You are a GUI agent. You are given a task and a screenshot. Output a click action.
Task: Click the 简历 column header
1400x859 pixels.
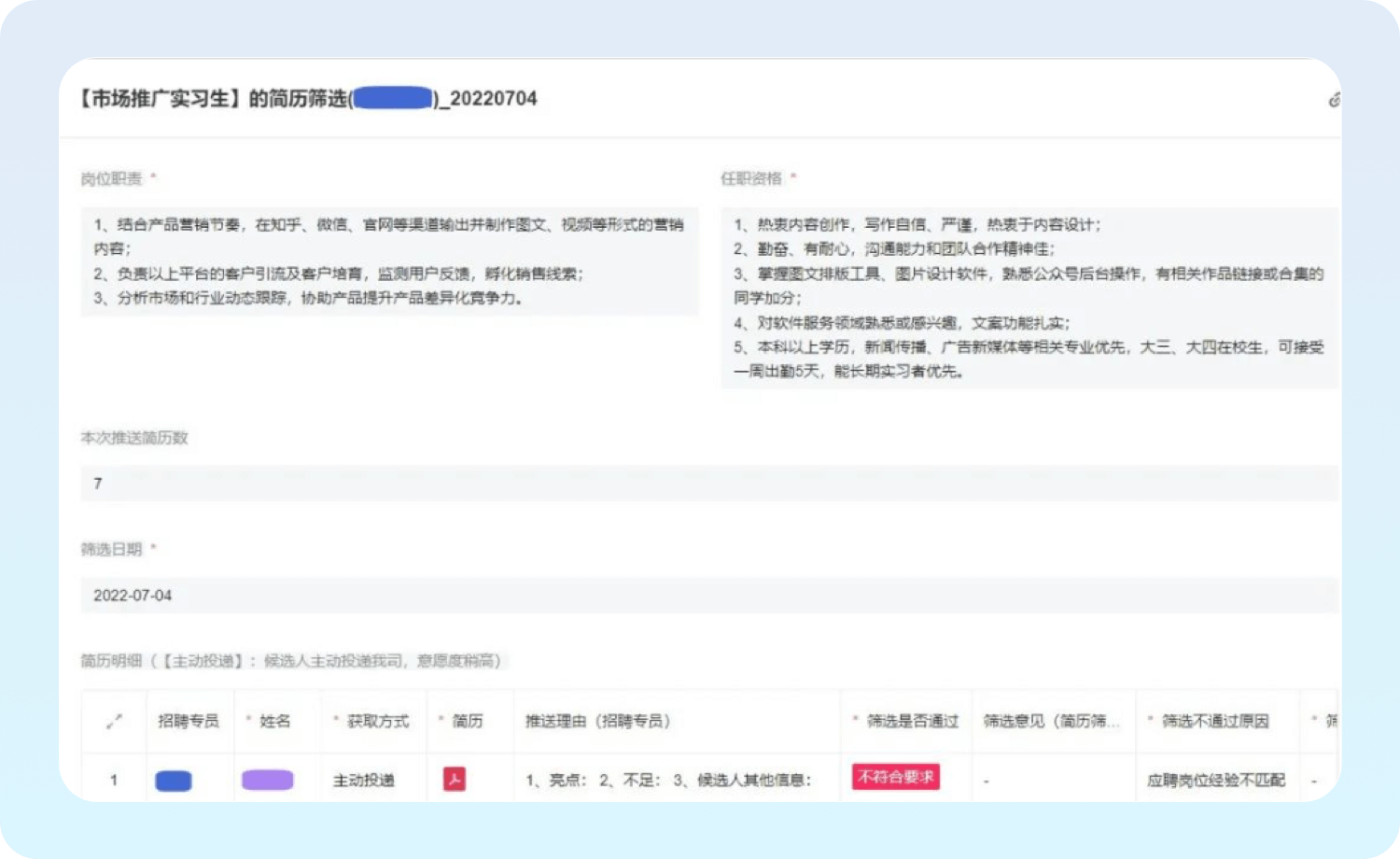(x=468, y=721)
